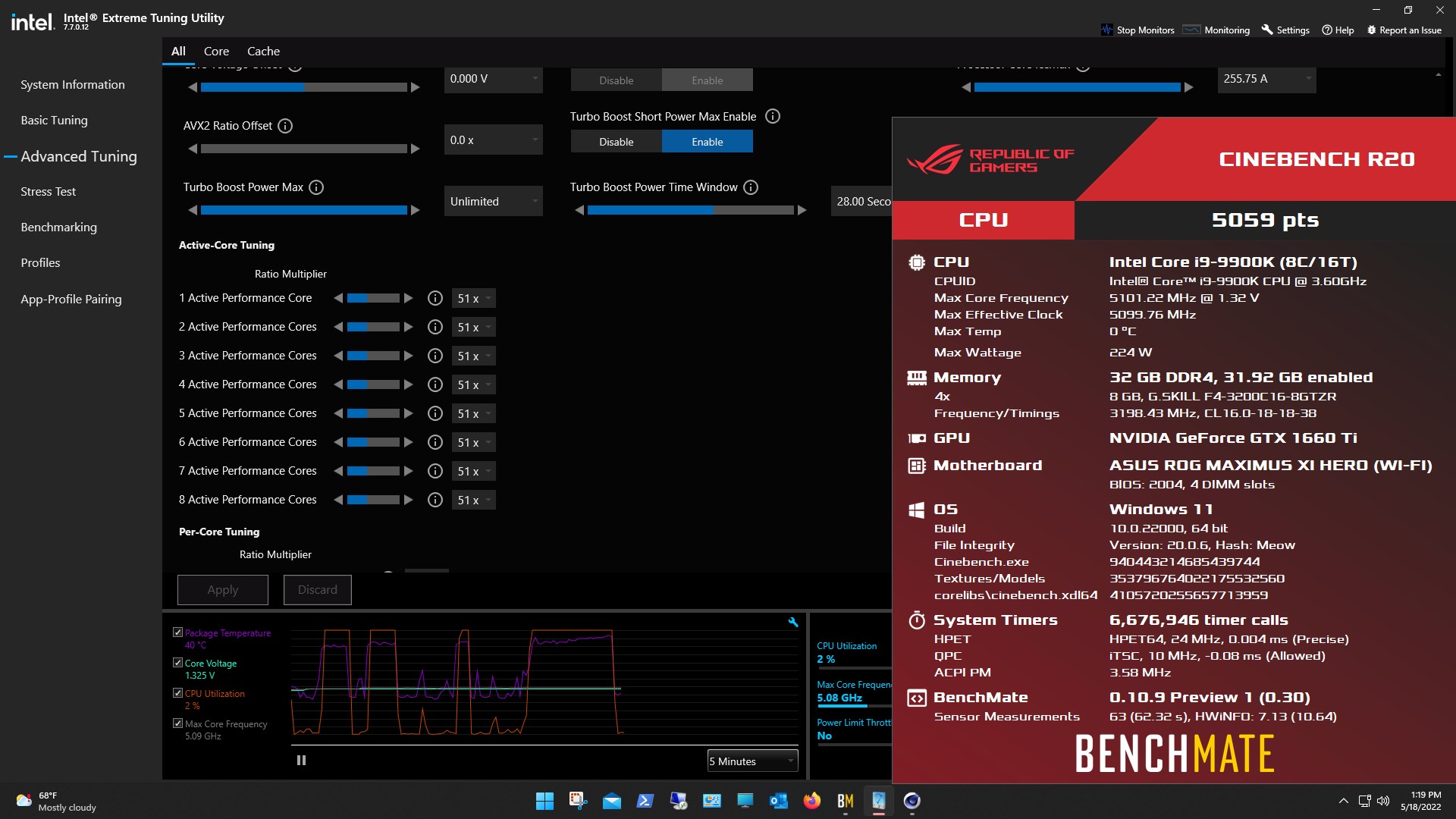Open the 0.000 V voltage offset dropdown
Screen dimensions: 1456x819
coord(494,79)
